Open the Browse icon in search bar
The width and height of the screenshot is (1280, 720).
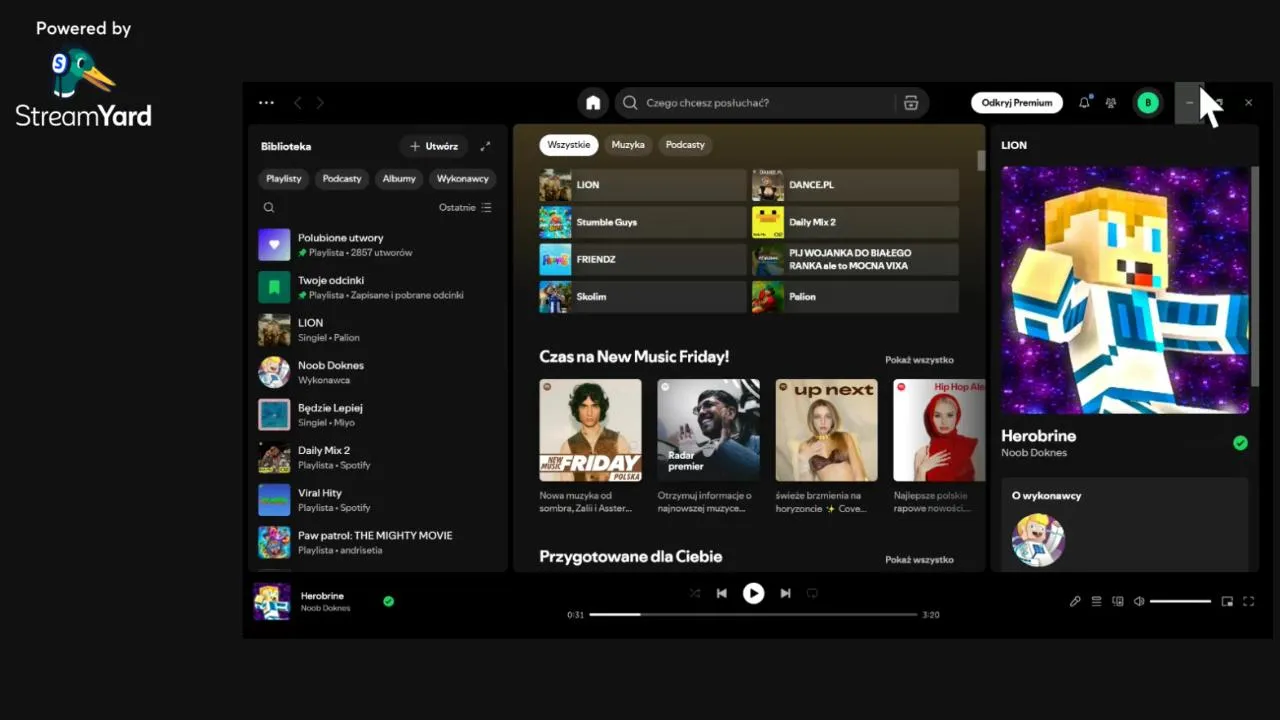[x=910, y=103]
